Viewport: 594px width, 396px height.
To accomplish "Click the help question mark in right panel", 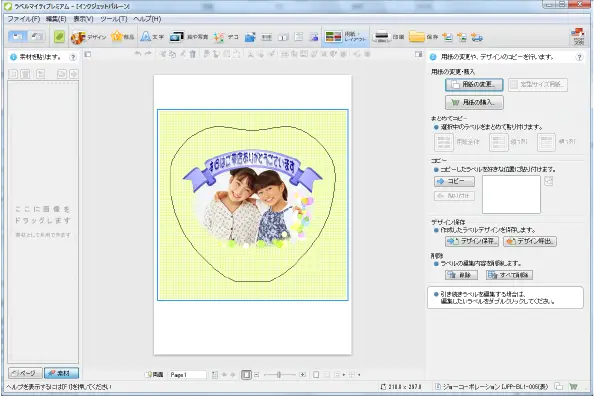I will pos(579,57).
